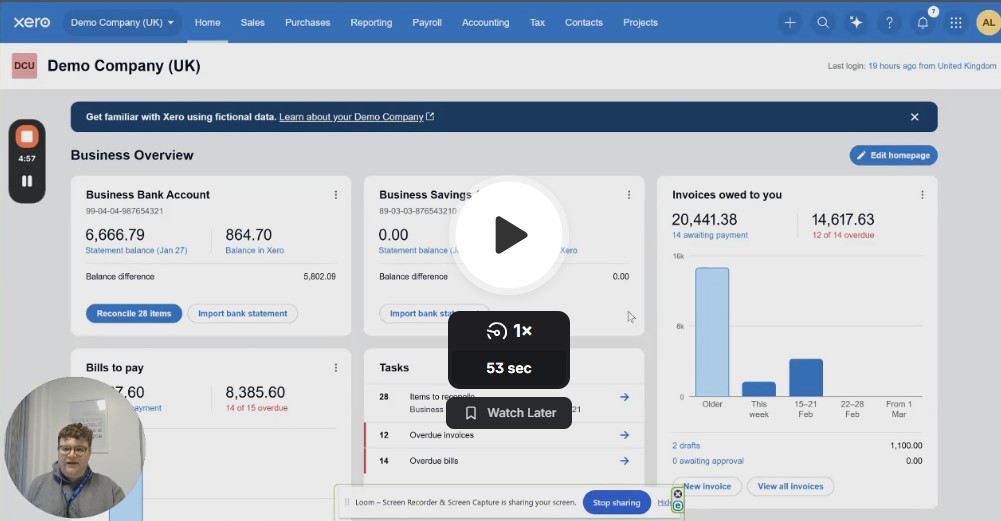Open the Purchases menu
Screen dimensions: 1001x521
(308, 22)
